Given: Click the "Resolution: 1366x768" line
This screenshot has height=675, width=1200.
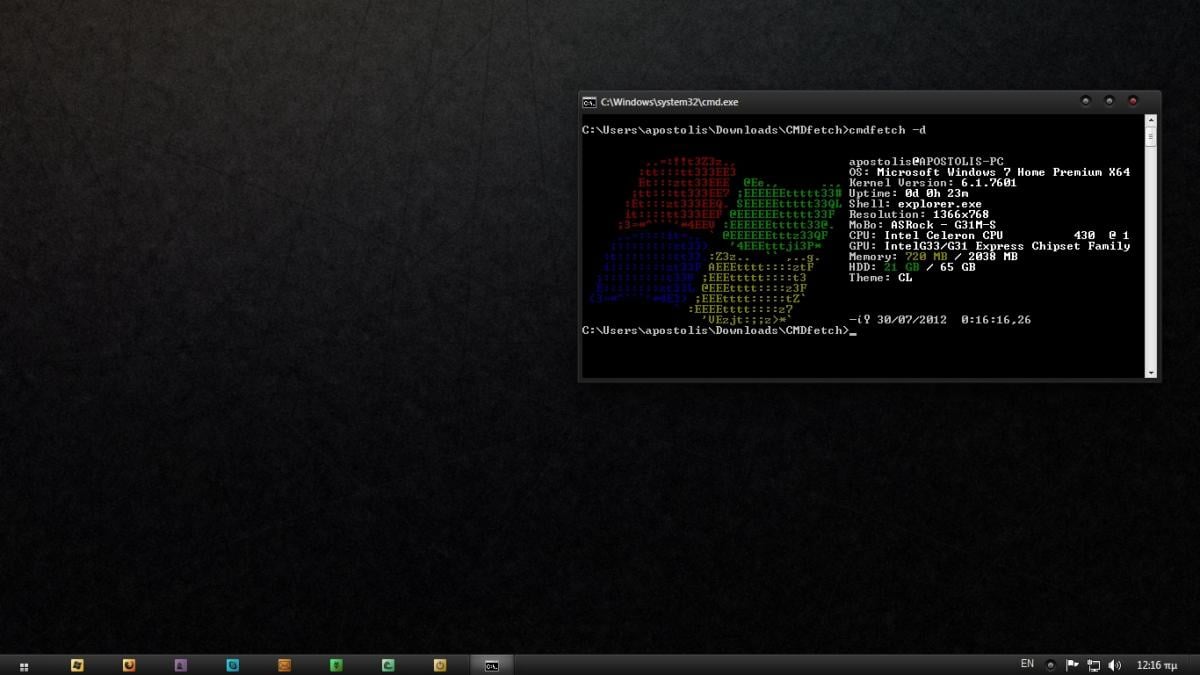Looking at the screenshot, I should coord(919,214).
